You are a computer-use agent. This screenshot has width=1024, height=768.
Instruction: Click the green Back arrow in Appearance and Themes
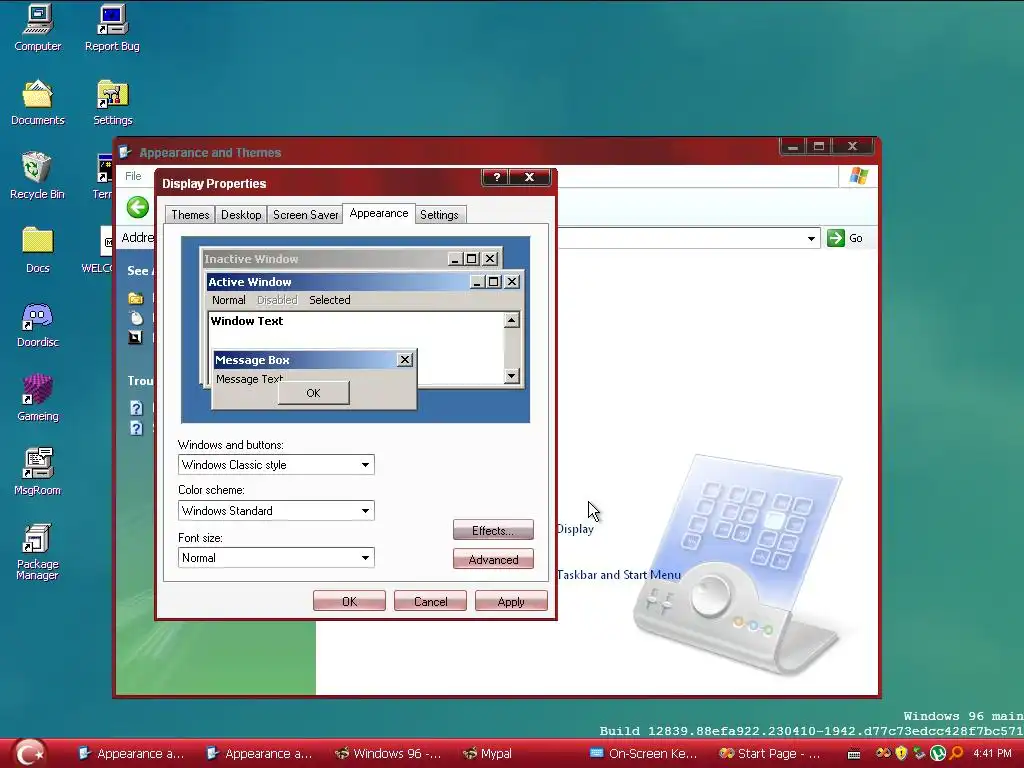(138, 208)
